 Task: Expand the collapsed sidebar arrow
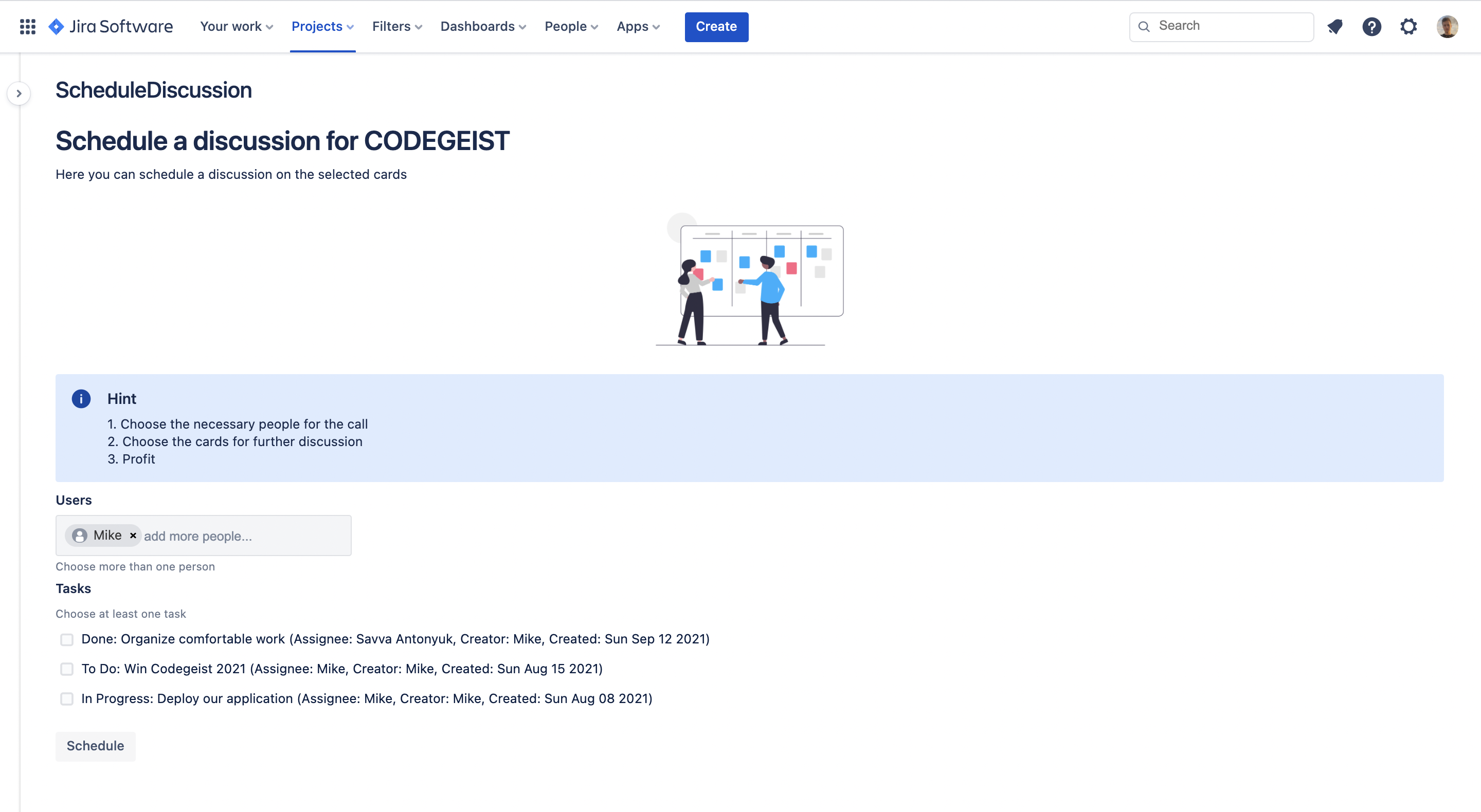tap(19, 93)
